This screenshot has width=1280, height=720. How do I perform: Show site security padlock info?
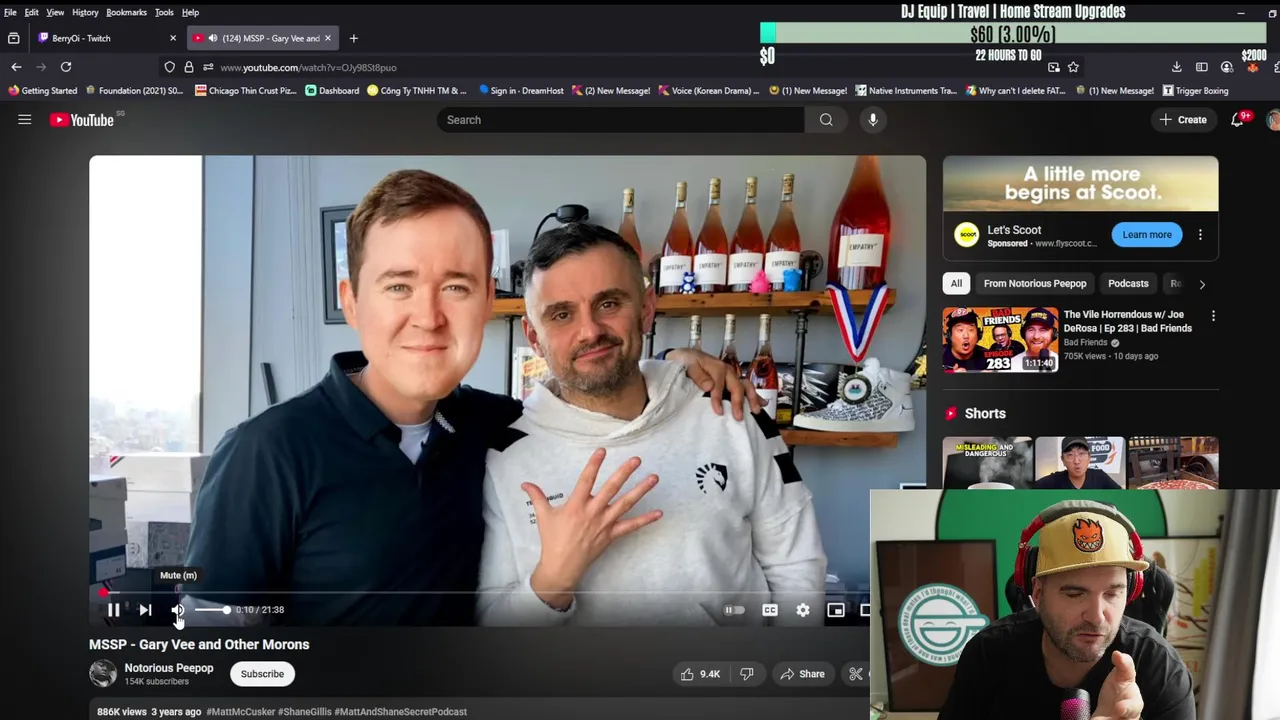[188, 67]
